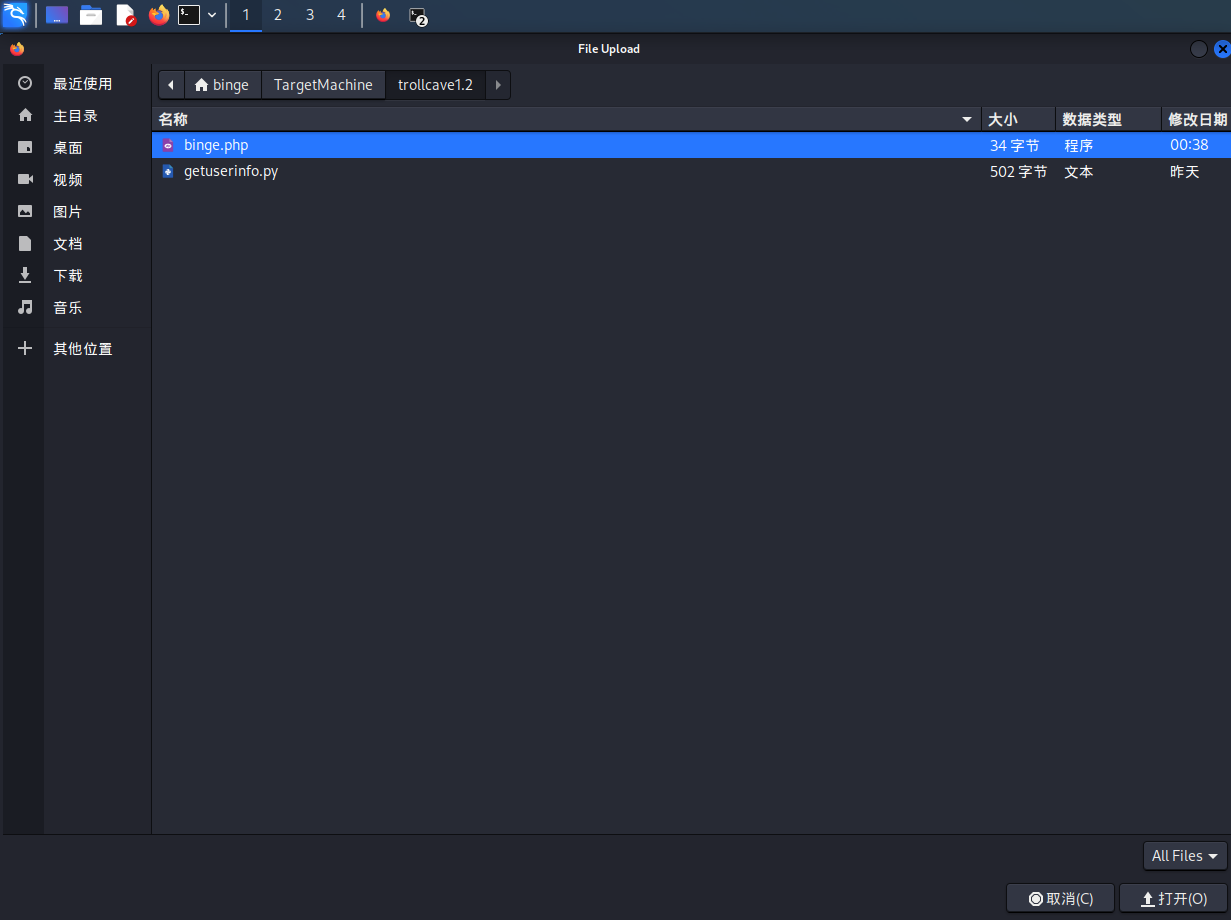
Task: Sort files by Size (大小) column
Action: click(x=1018, y=120)
